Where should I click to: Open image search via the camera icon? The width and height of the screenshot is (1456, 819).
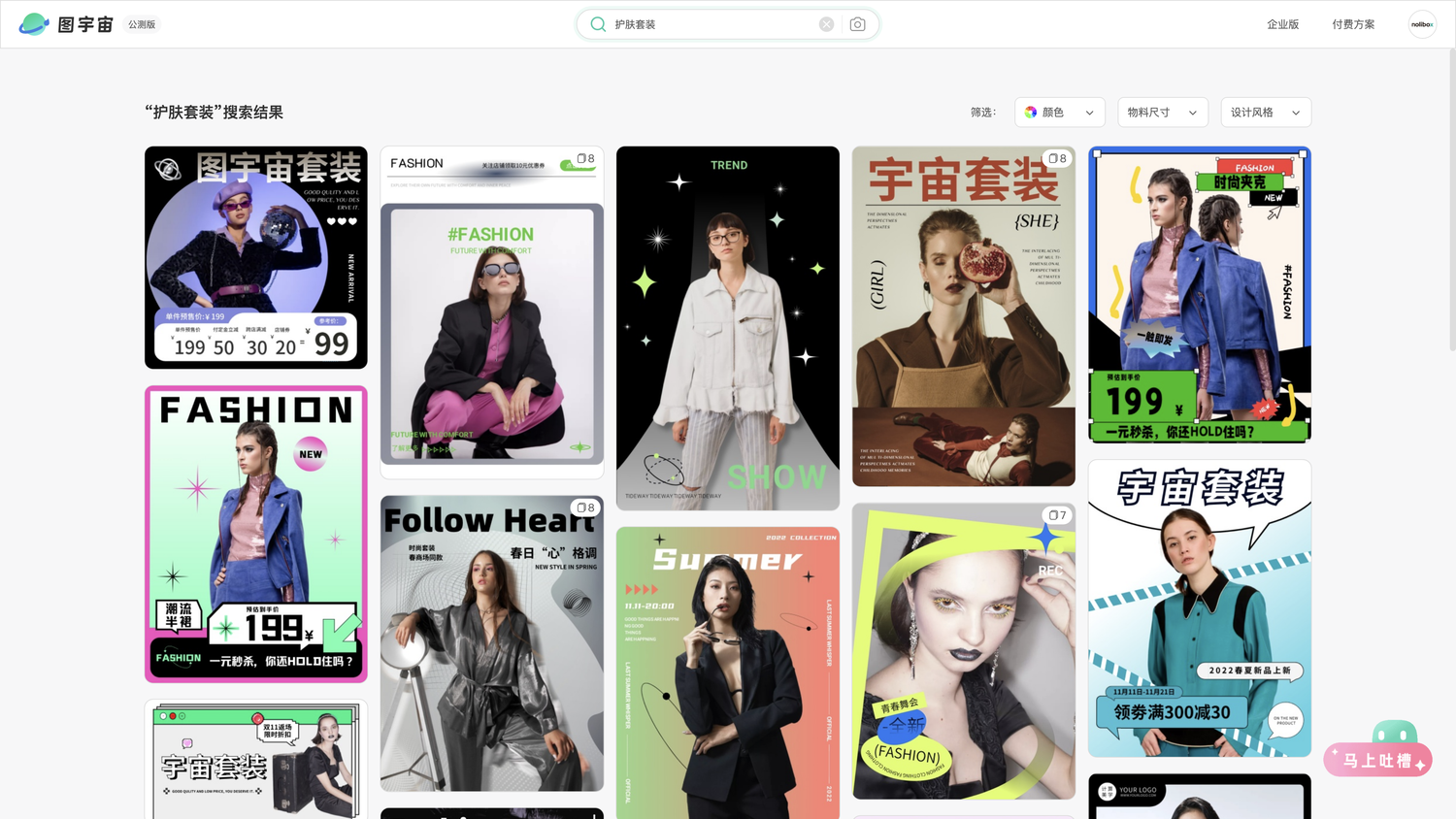pos(857,24)
